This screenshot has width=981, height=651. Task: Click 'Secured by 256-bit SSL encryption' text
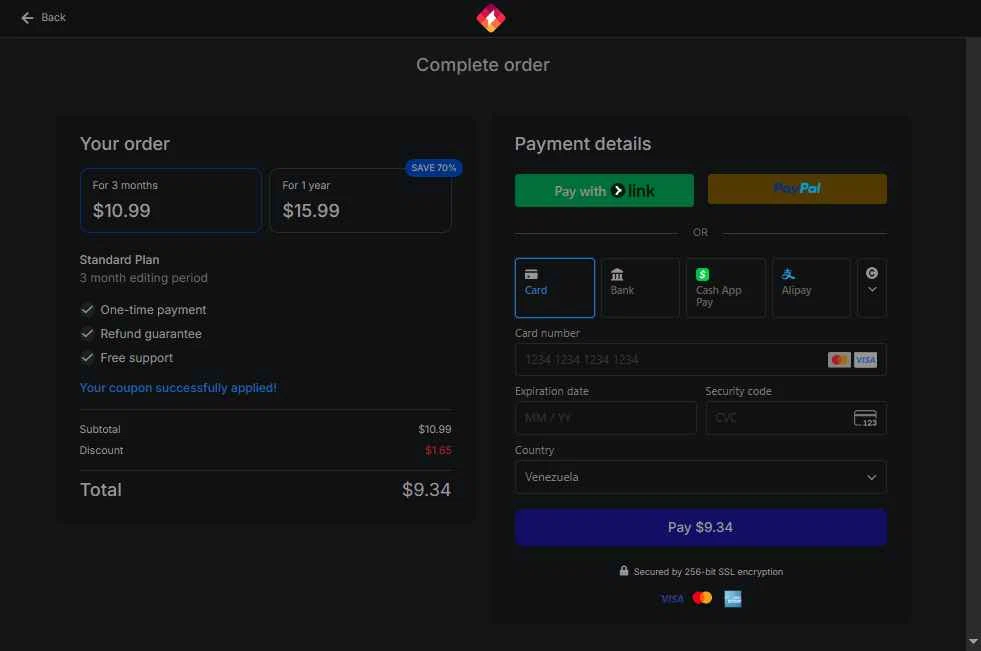point(708,572)
